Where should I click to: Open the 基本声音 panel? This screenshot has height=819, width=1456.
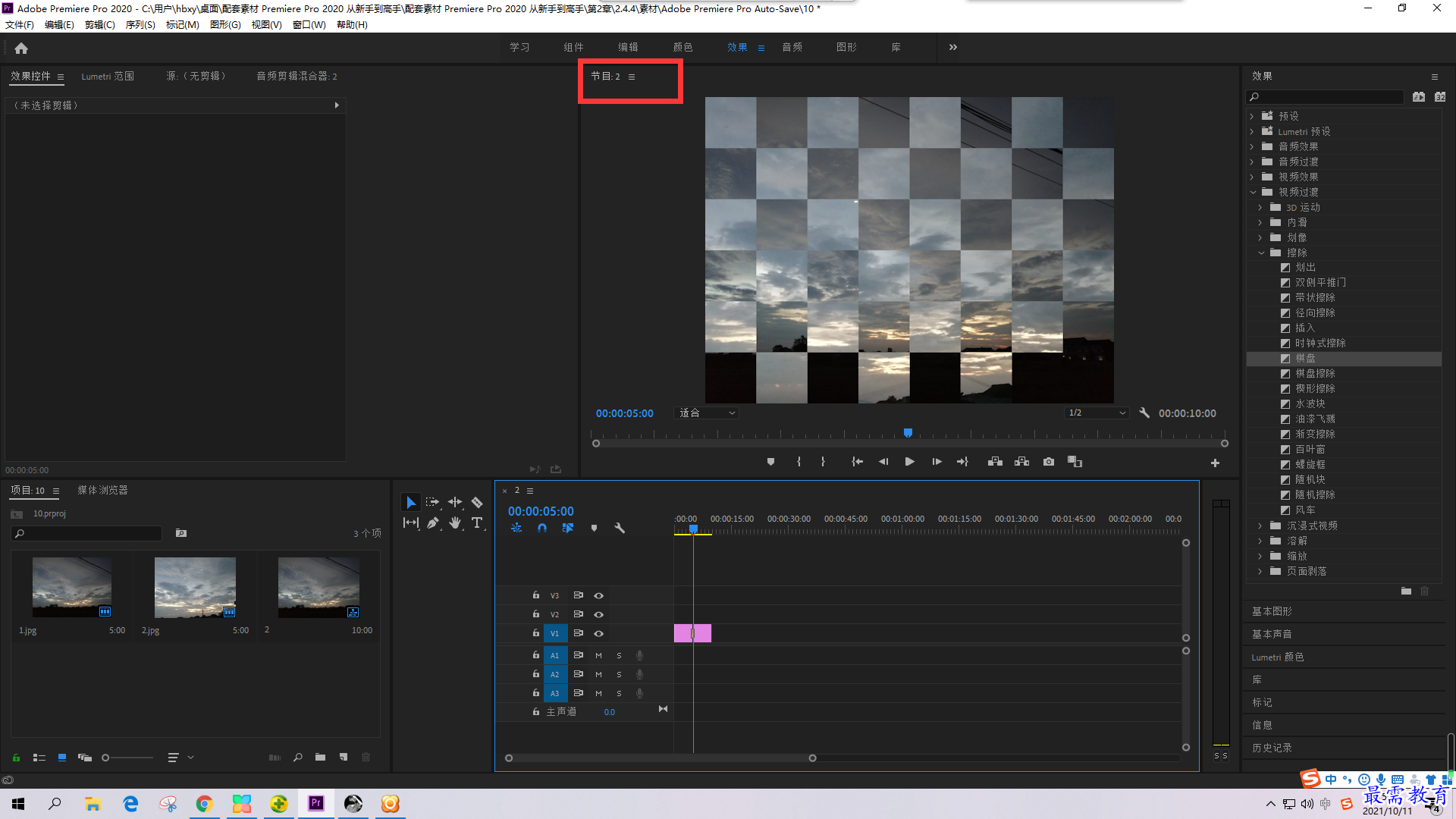[x=1272, y=634]
